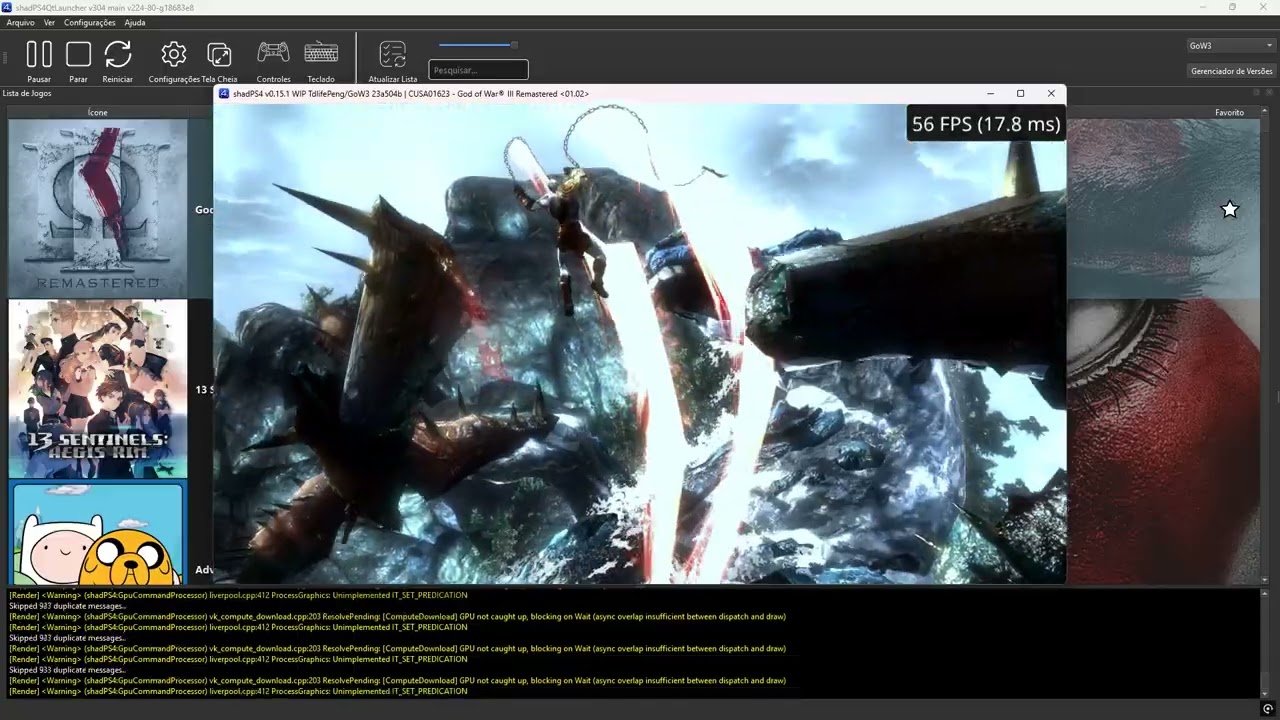
Task: Click the round icon at bottom-right corner
Action: tap(1268, 709)
